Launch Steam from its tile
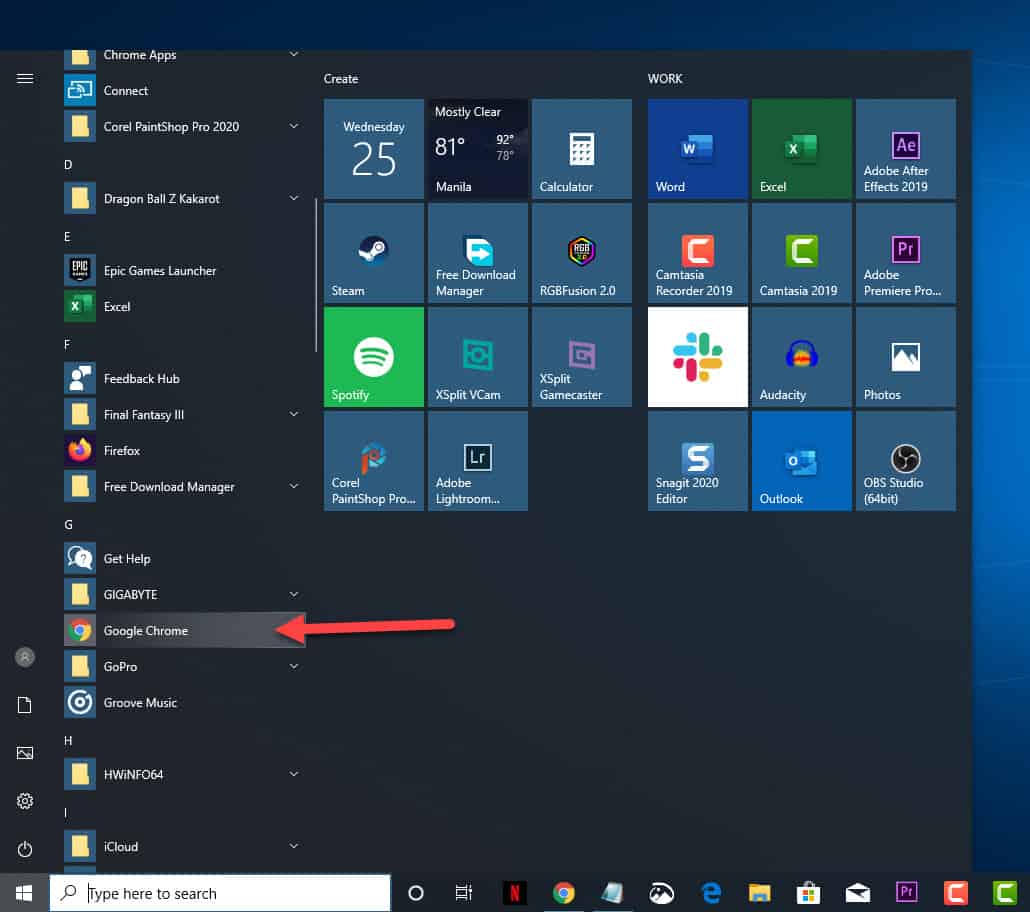The height and width of the screenshot is (912, 1030). click(374, 253)
